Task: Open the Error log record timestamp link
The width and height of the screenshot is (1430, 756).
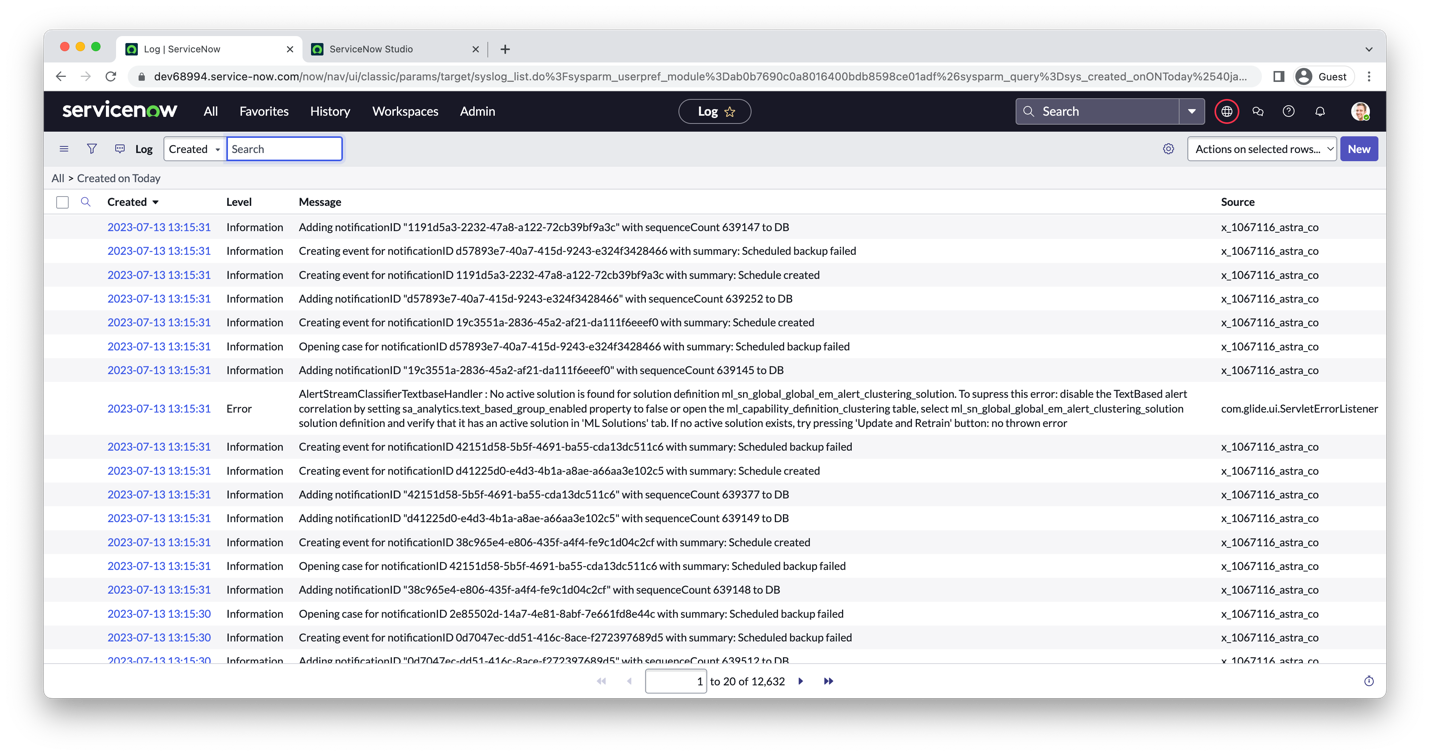Action: pos(159,409)
